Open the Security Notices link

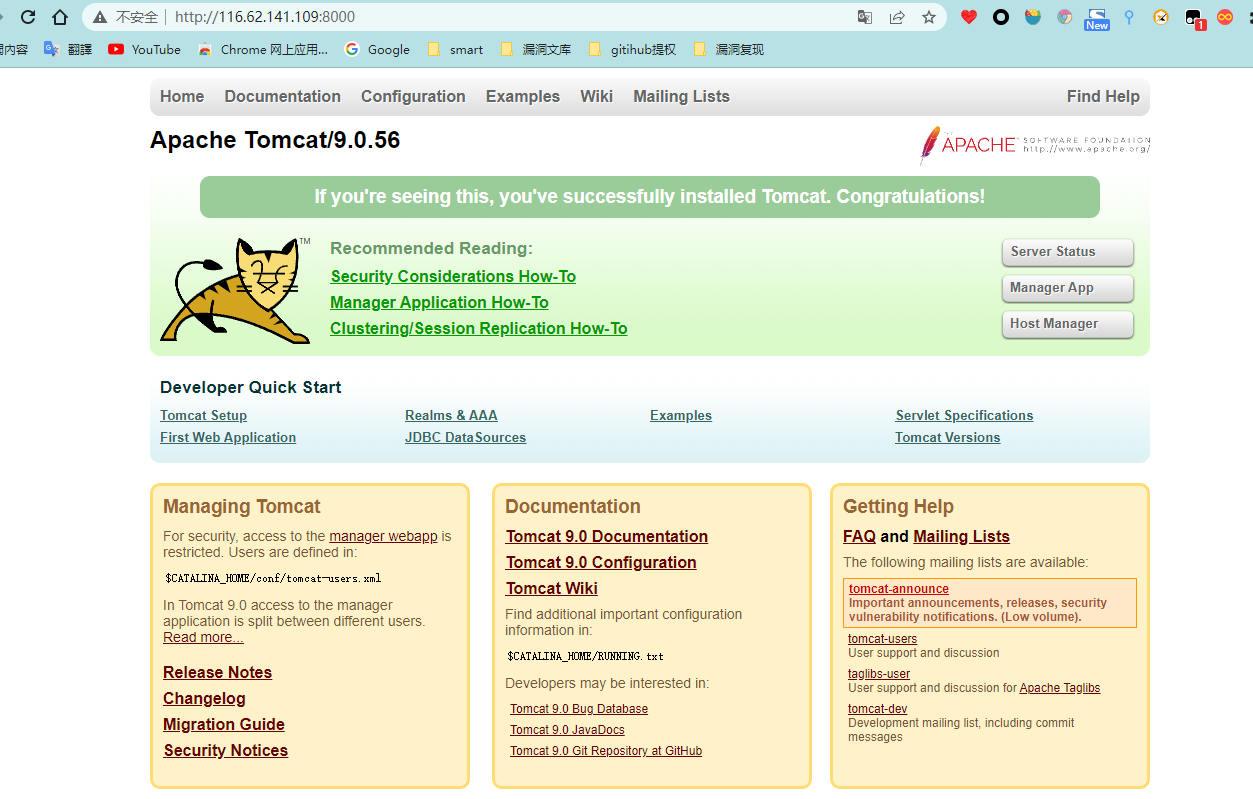225,750
